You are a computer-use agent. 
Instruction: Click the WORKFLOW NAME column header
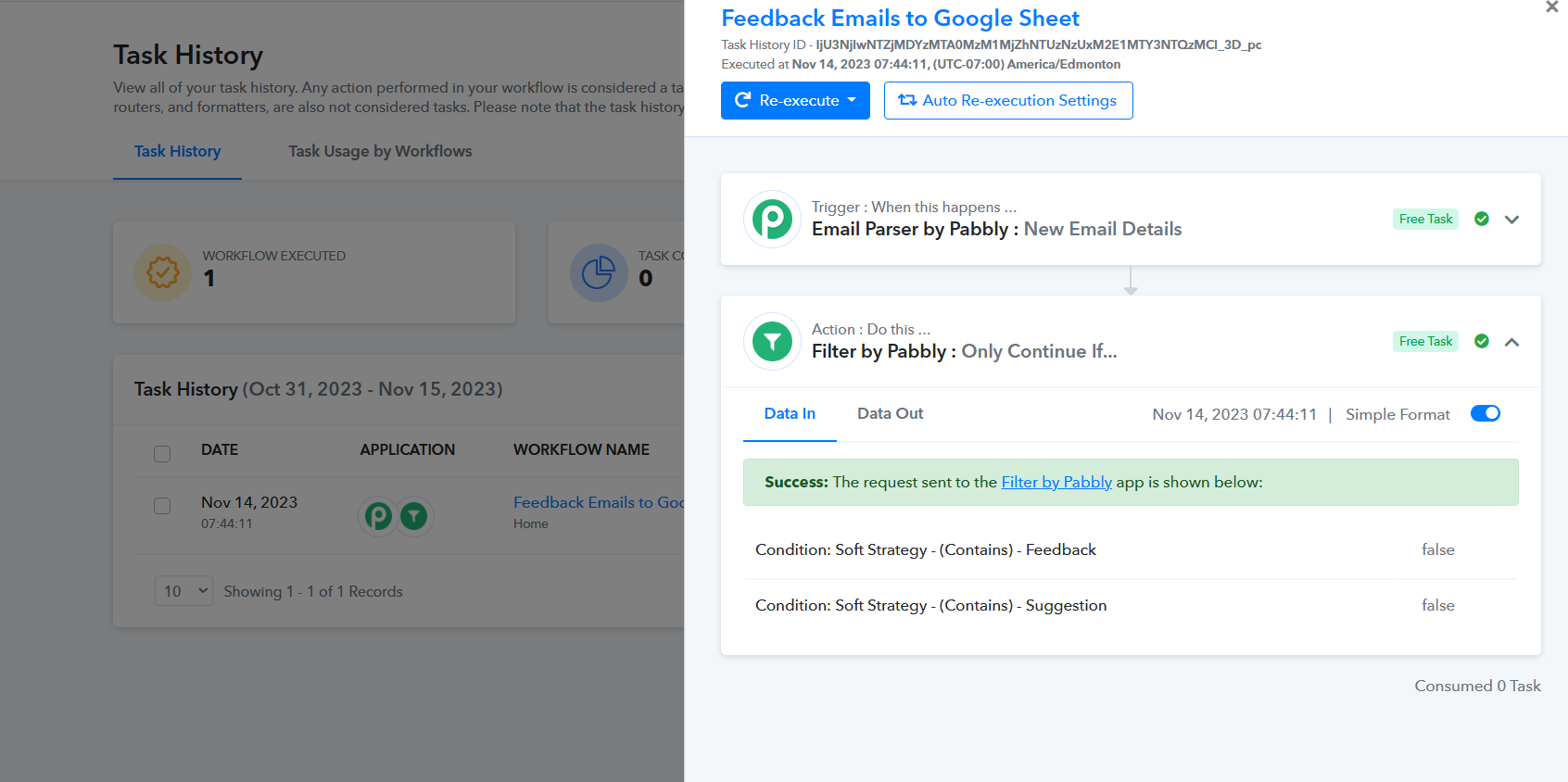tap(581, 449)
